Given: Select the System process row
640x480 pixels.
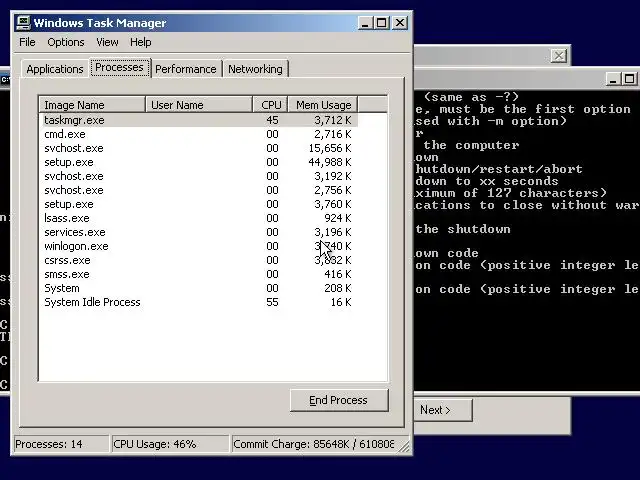Looking at the screenshot, I should click(199, 288).
